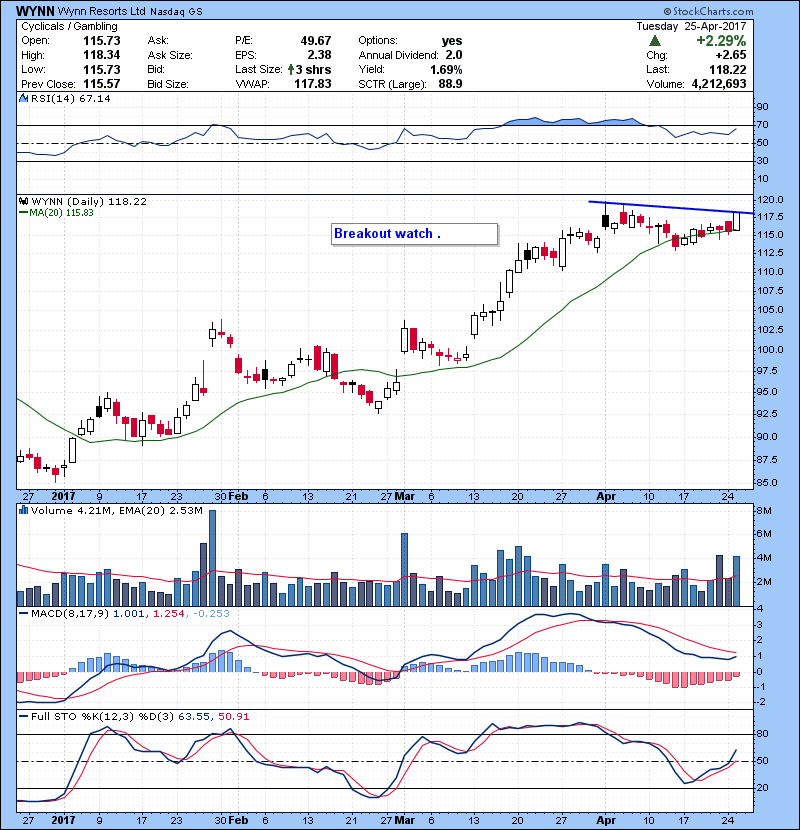This screenshot has height=830, width=800.
Task: Click Volume 4.21M, EMA(20) 2.53M label
Action: 116,511
